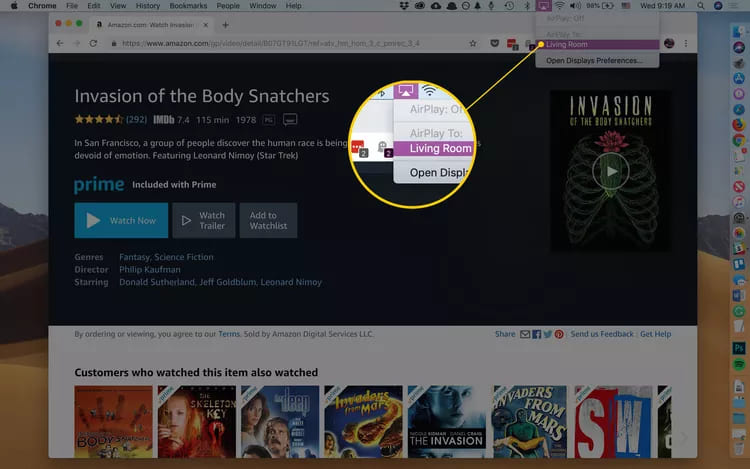Open the History menu
The height and width of the screenshot is (469, 750).
[x=147, y=6]
